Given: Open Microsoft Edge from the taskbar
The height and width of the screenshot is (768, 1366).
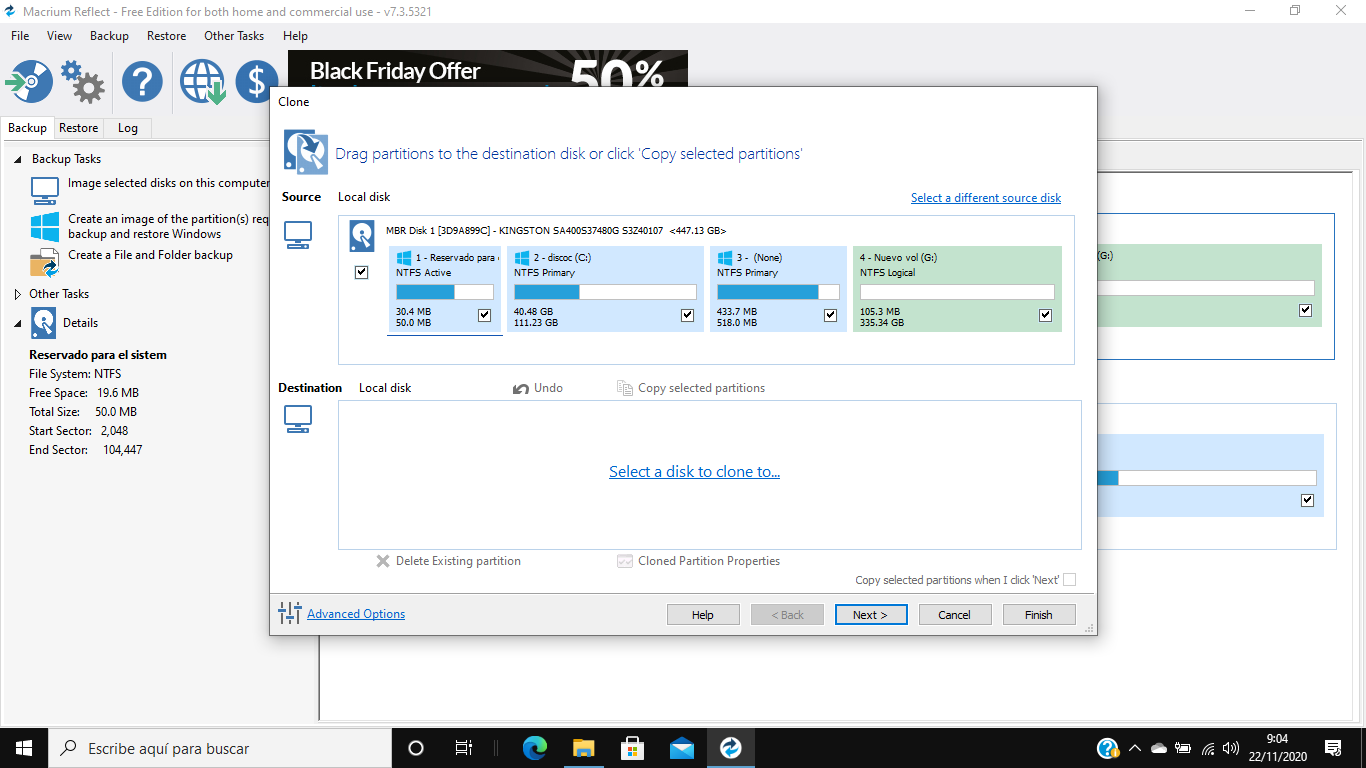Looking at the screenshot, I should click(x=535, y=748).
